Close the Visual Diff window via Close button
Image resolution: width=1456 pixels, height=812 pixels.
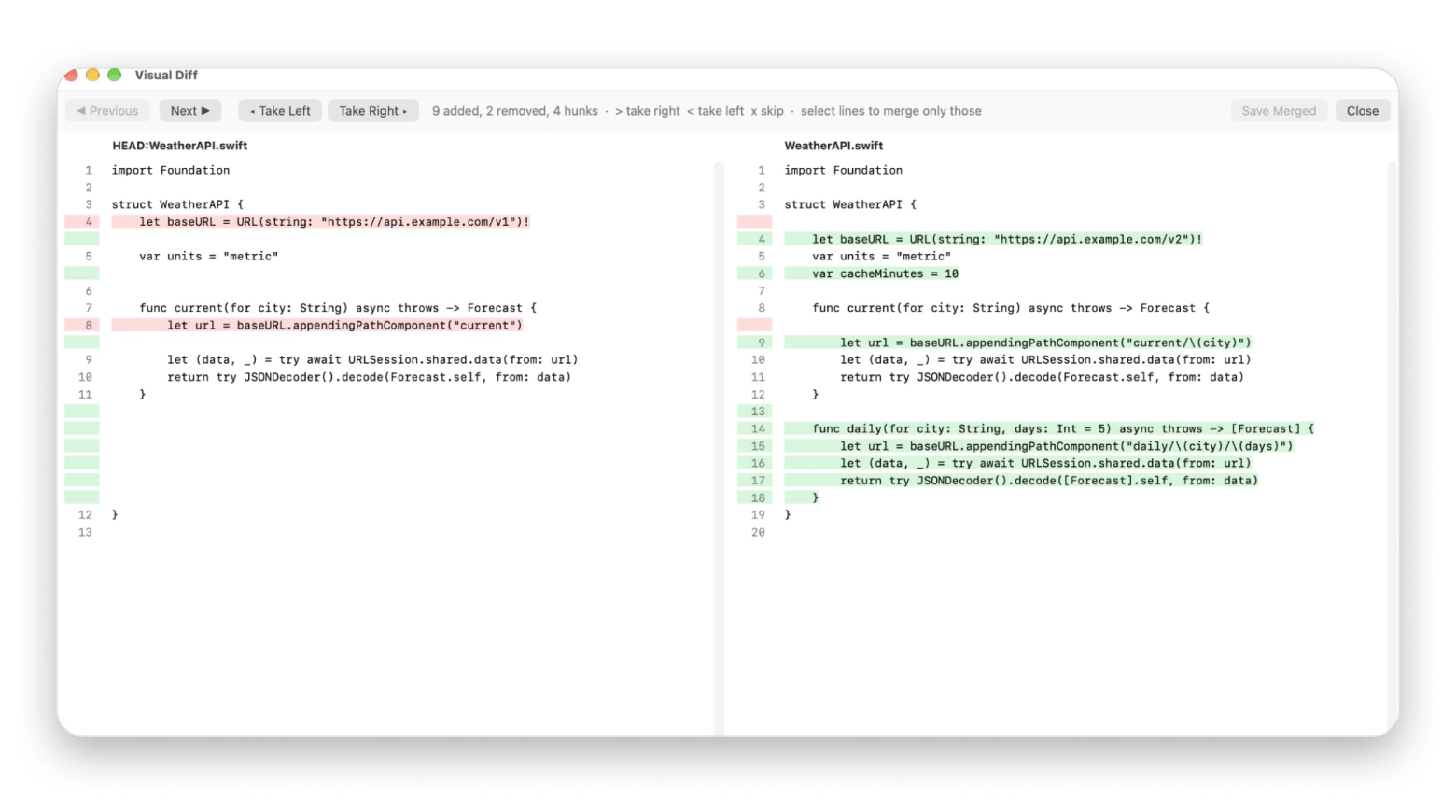pos(1363,111)
